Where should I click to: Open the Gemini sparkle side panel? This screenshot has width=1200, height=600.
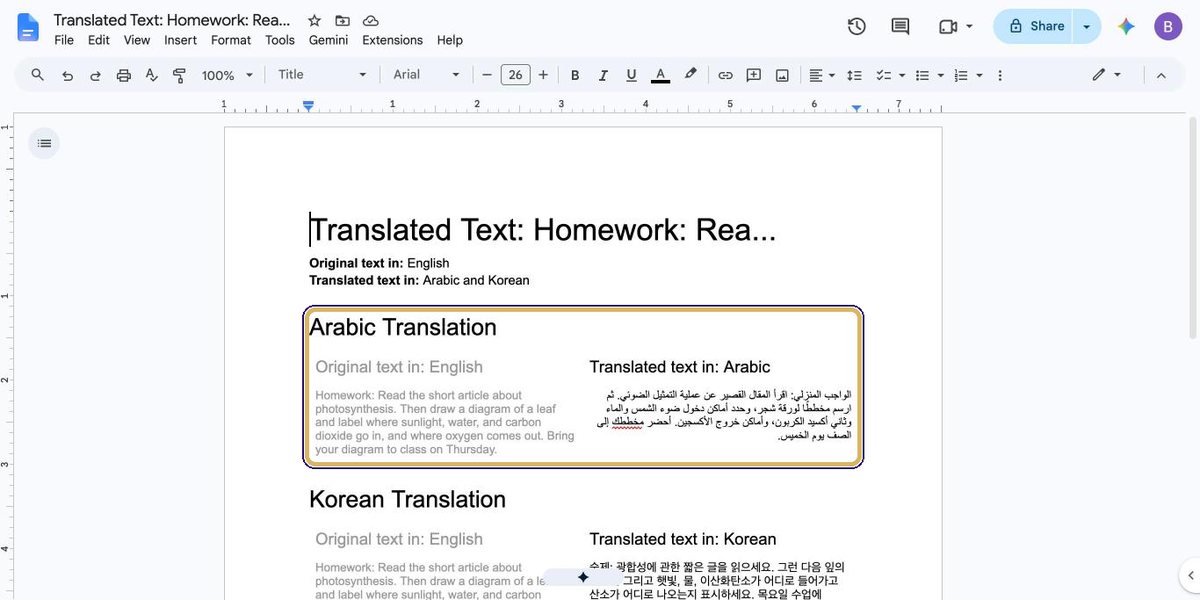(1126, 27)
